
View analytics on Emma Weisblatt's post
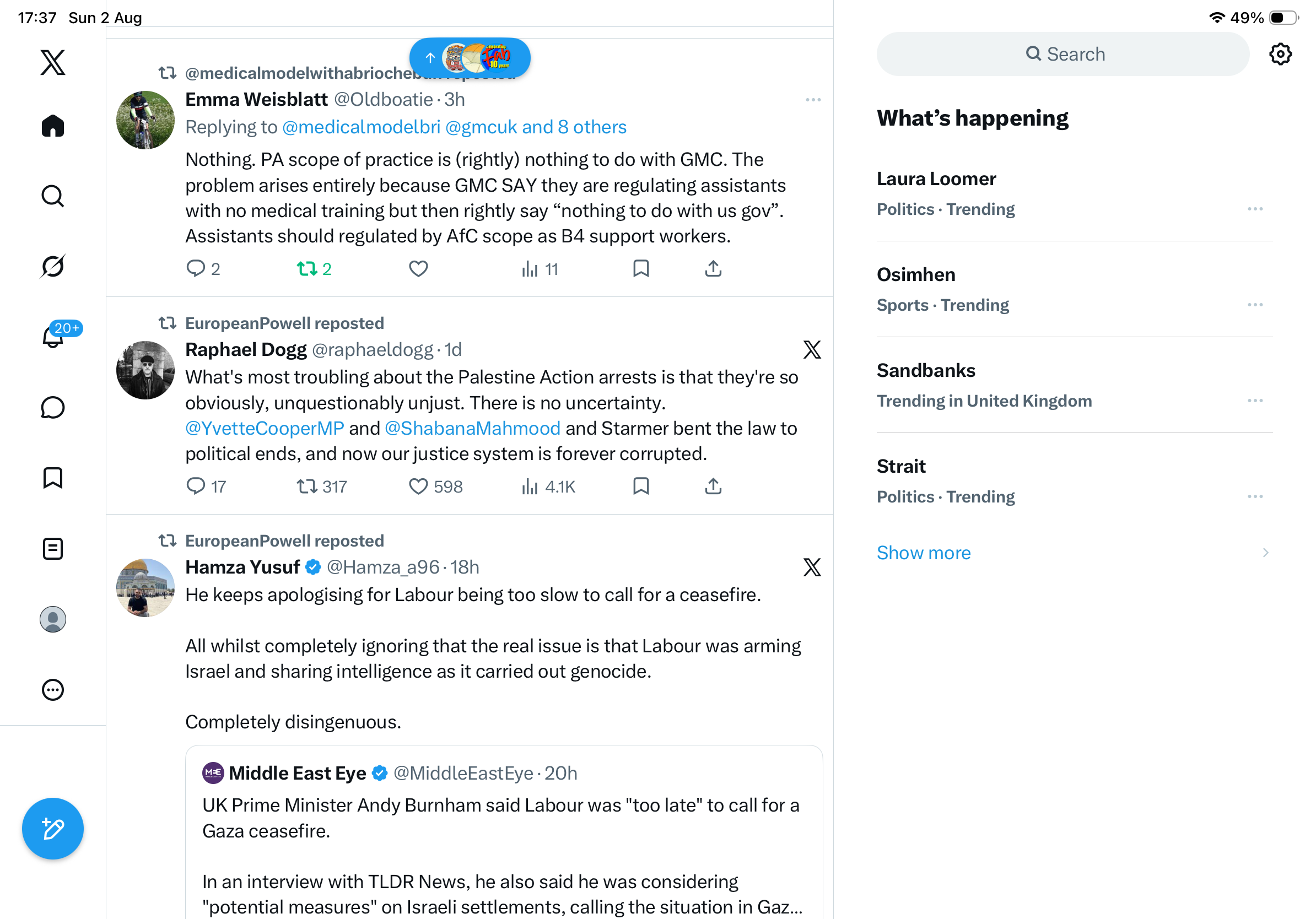540,269
